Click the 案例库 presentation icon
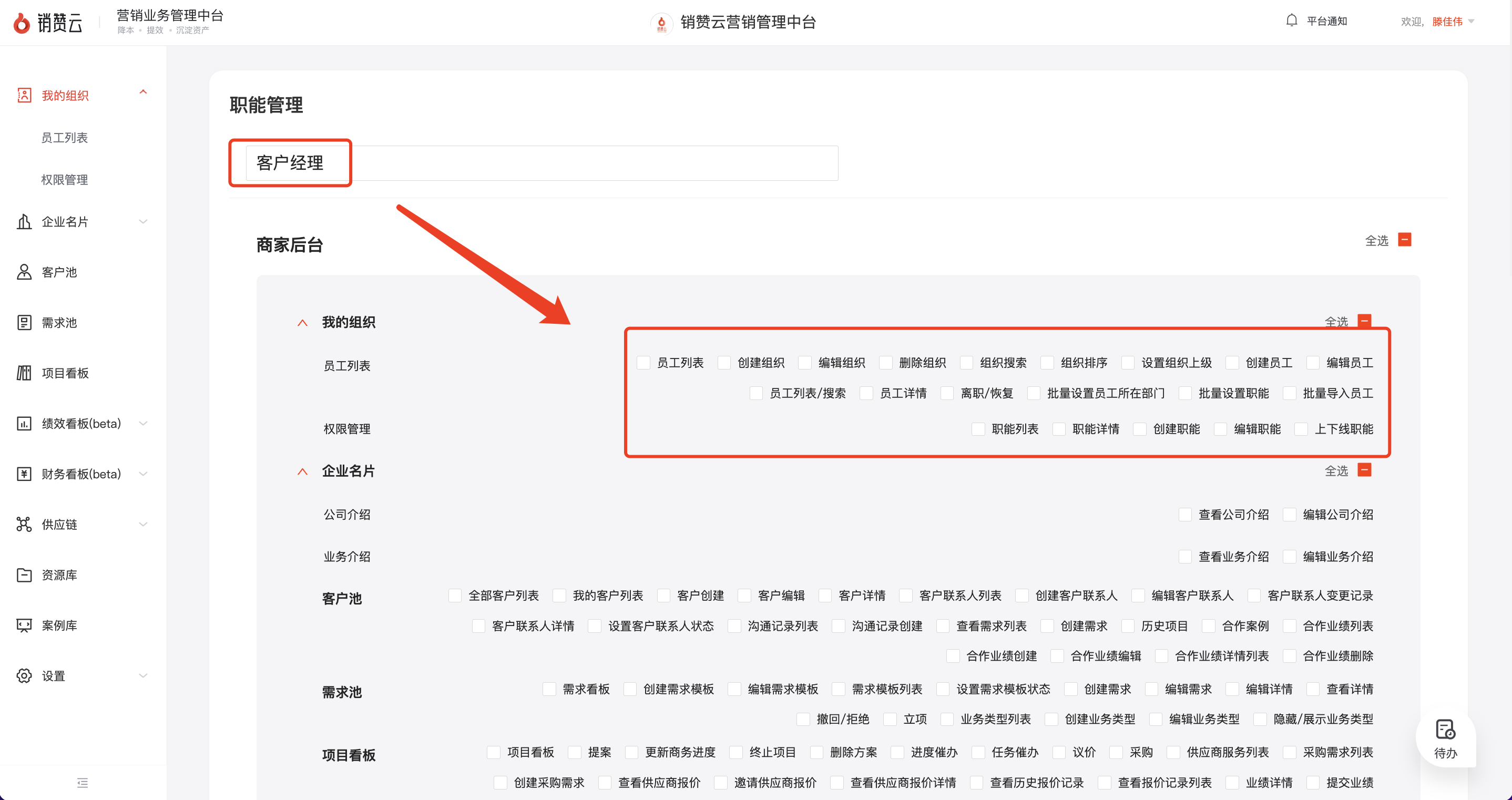The width and height of the screenshot is (1512, 800). coord(24,625)
